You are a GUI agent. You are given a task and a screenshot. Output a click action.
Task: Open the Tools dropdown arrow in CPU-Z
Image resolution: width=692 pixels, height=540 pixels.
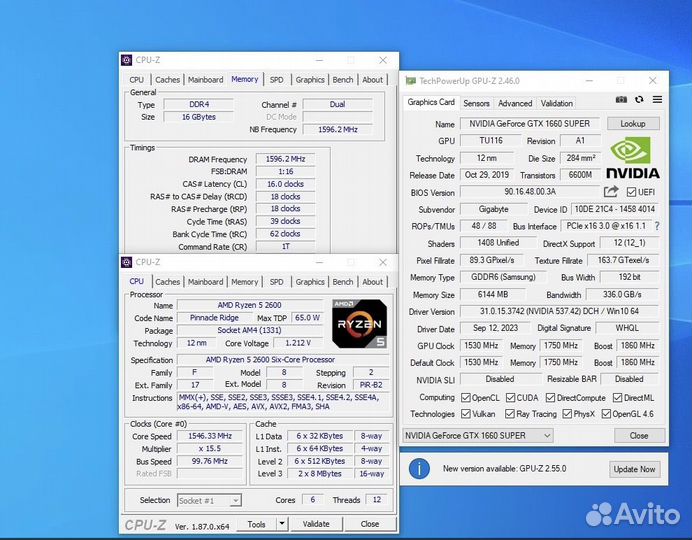point(282,524)
